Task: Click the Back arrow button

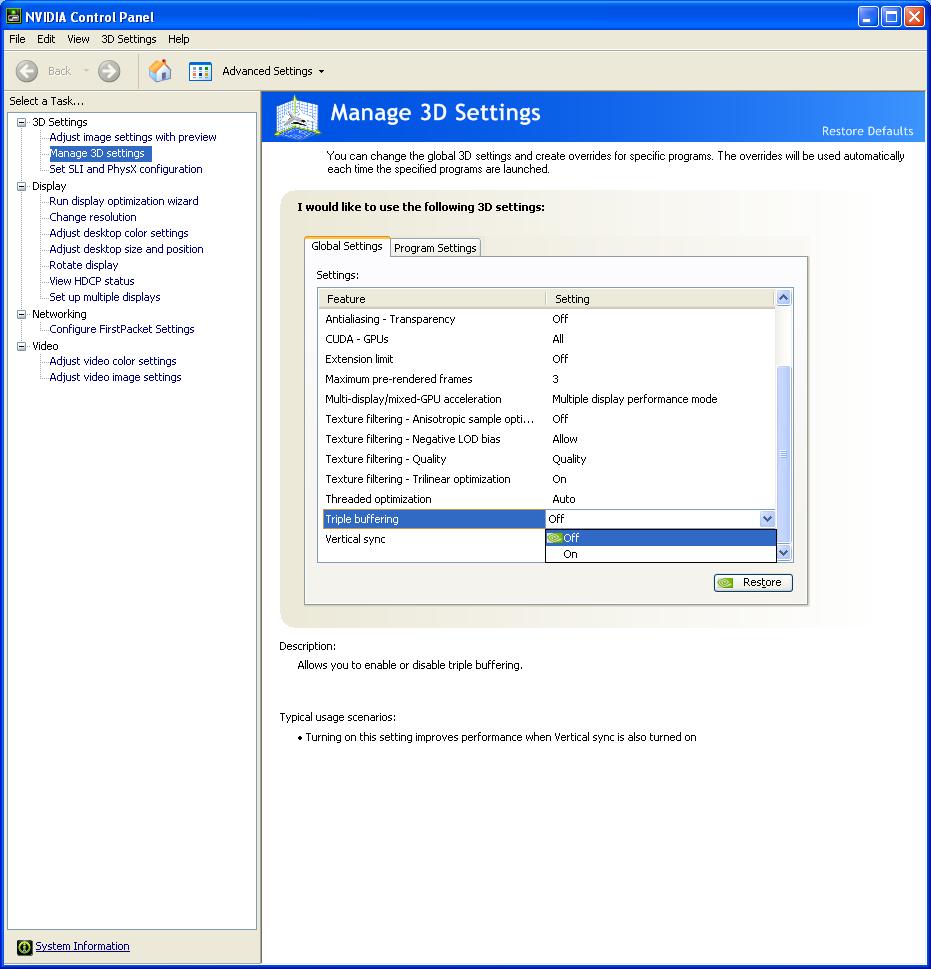Action: coord(28,71)
